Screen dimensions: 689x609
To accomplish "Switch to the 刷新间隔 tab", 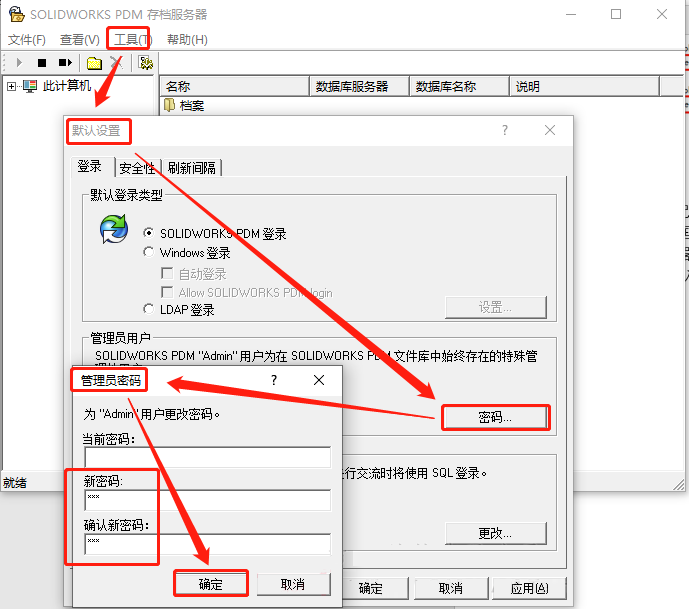I will tap(192, 168).
